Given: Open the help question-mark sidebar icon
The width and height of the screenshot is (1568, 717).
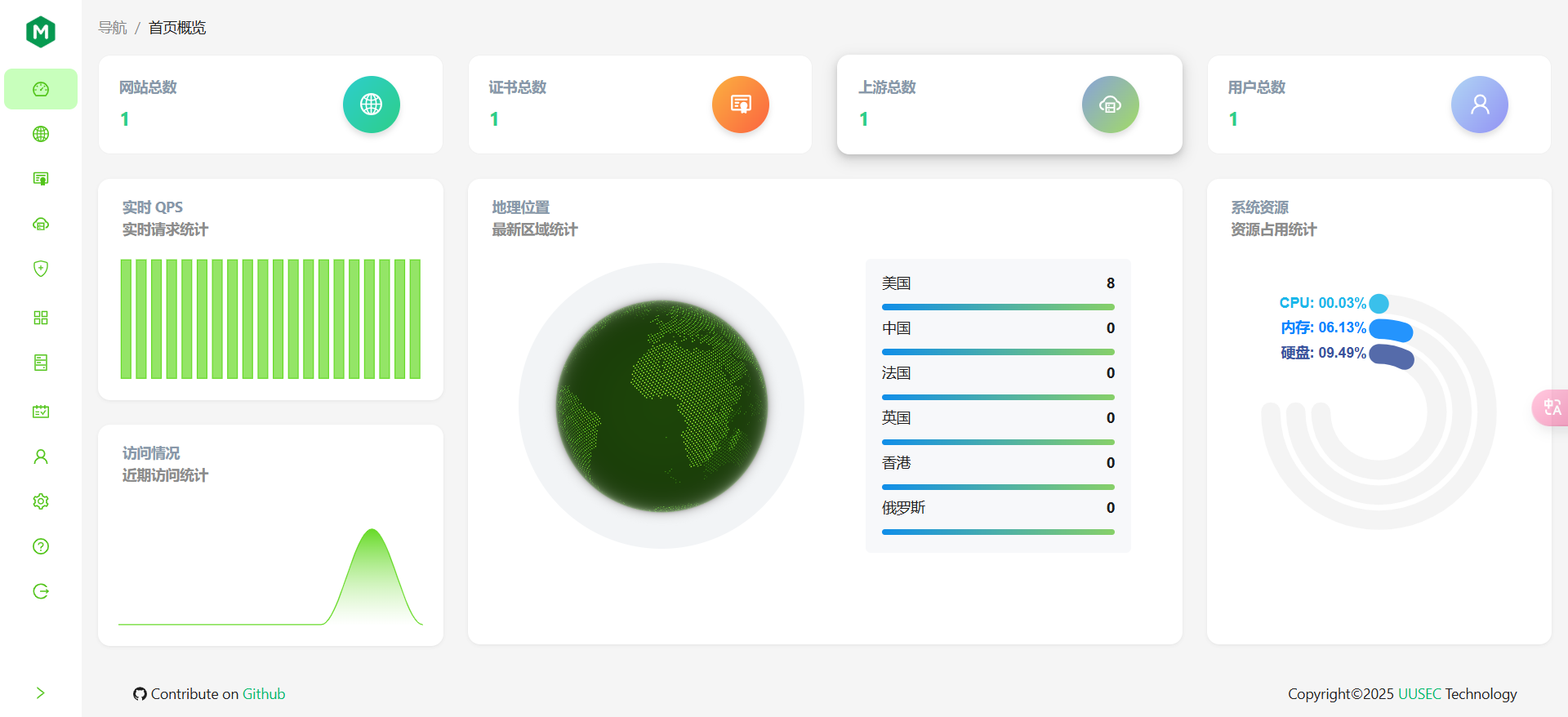Looking at the screenshot, I should 41,546.
